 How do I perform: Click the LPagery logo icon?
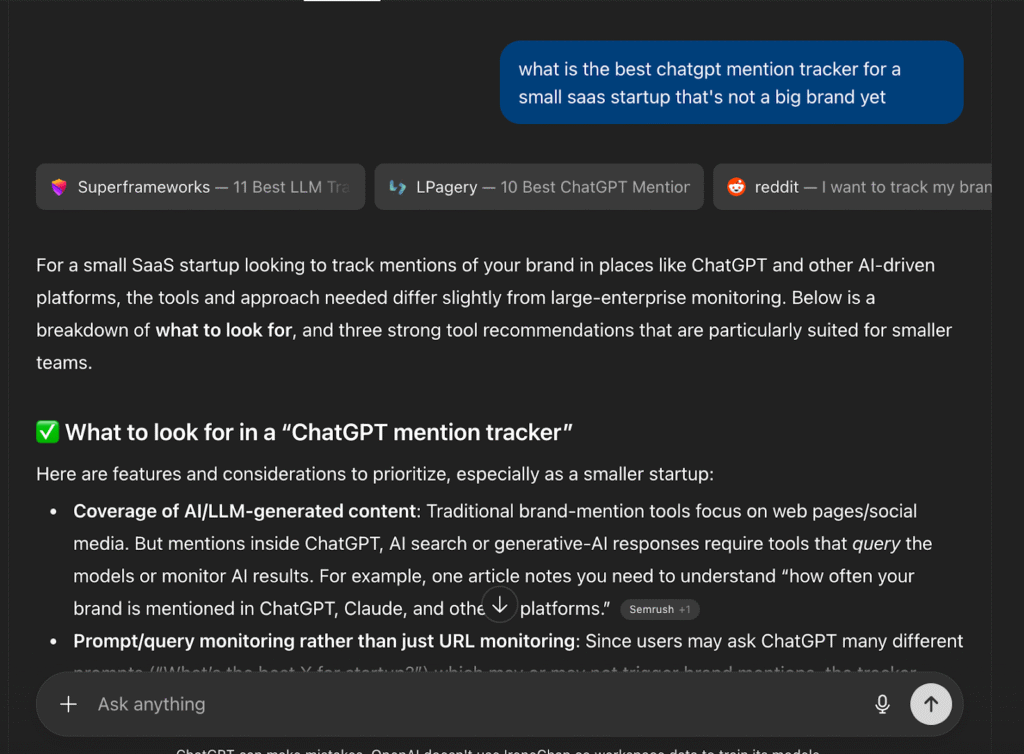[397, 187]
